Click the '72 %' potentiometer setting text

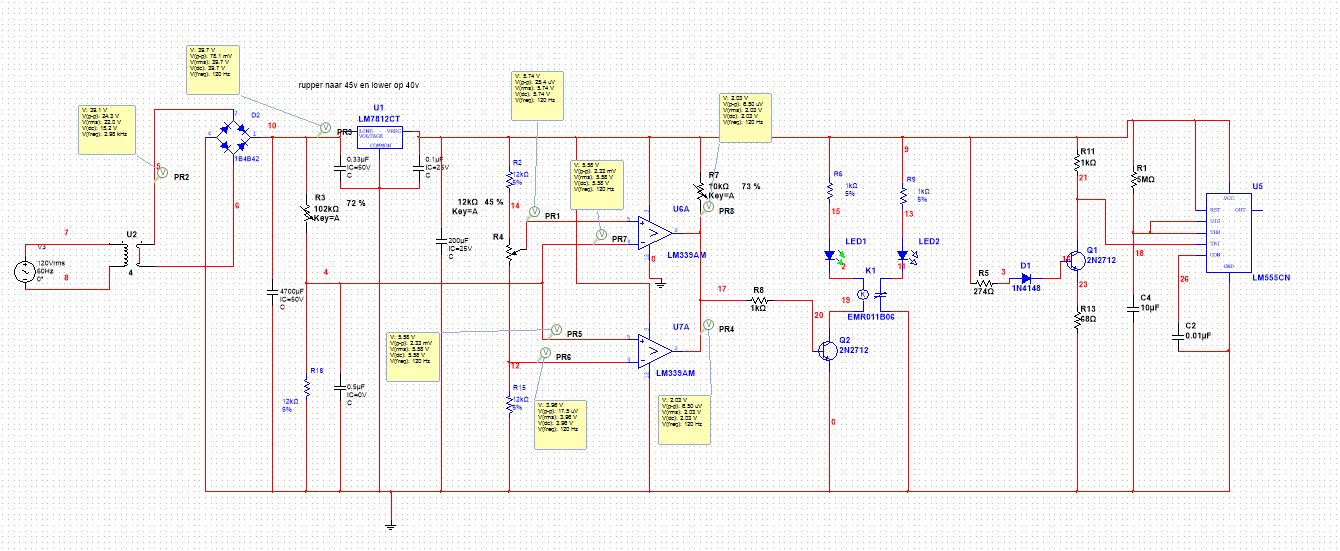point(355,203)
